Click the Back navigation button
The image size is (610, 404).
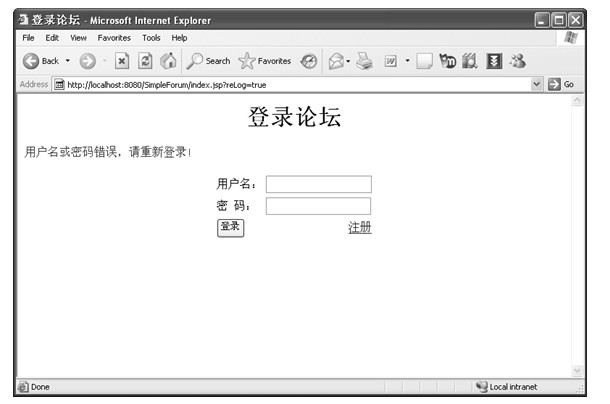41,61
